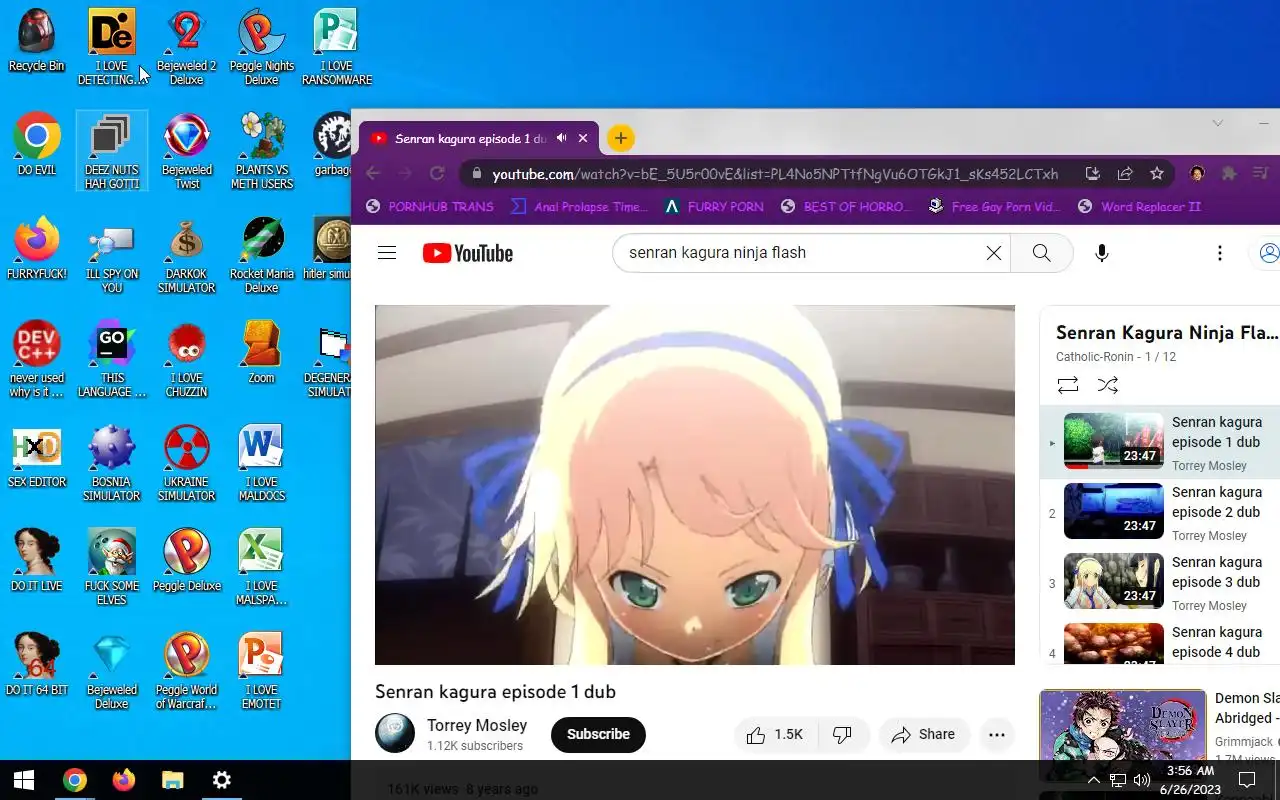Toggle loop playlist

[1068, 385]
